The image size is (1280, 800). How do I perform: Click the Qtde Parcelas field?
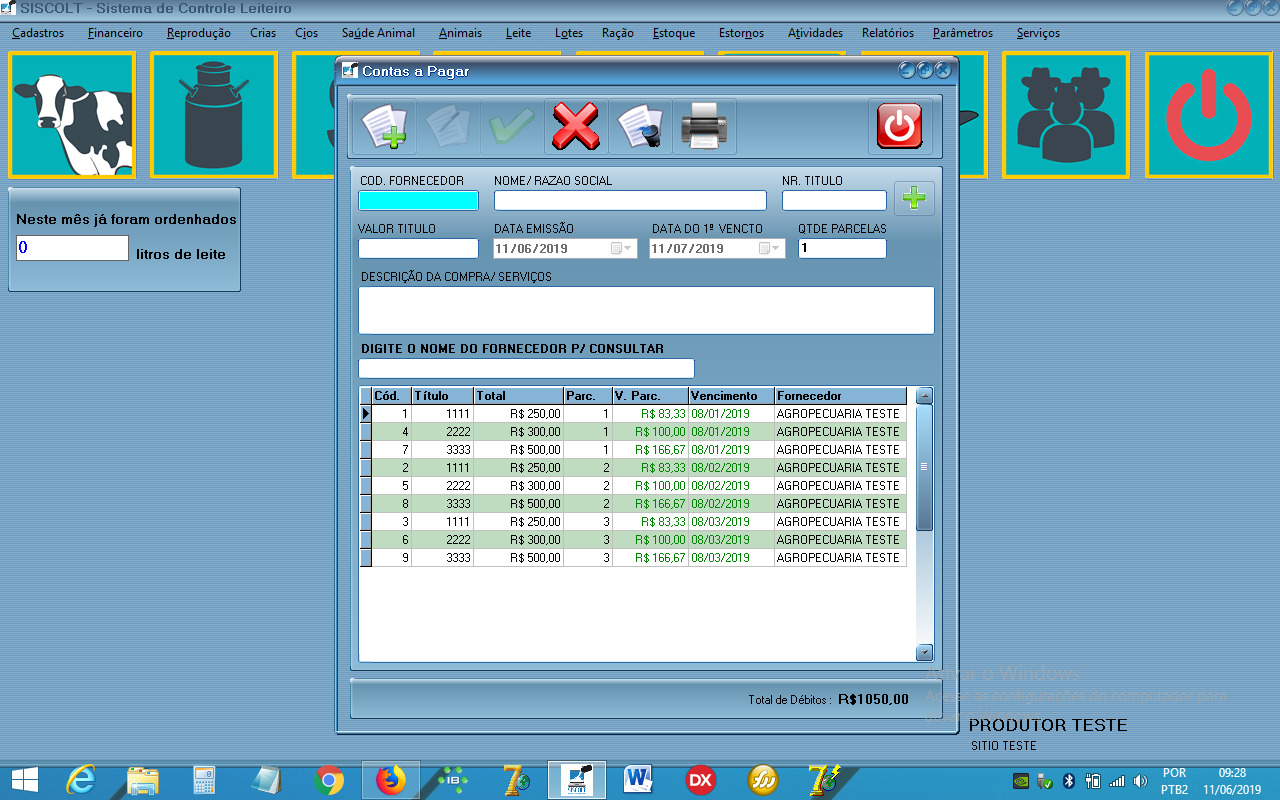(842, 248)
